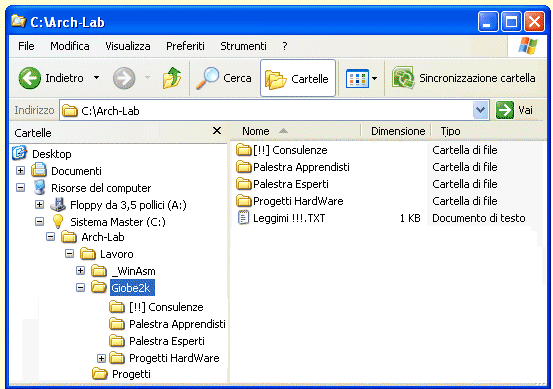Click the green Vai arrow button

505,110
